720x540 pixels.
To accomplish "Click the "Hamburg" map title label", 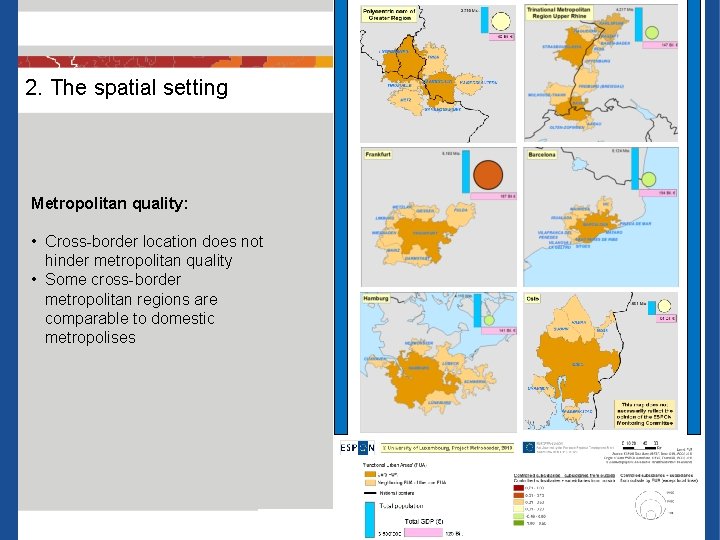I will coord(376,298).
